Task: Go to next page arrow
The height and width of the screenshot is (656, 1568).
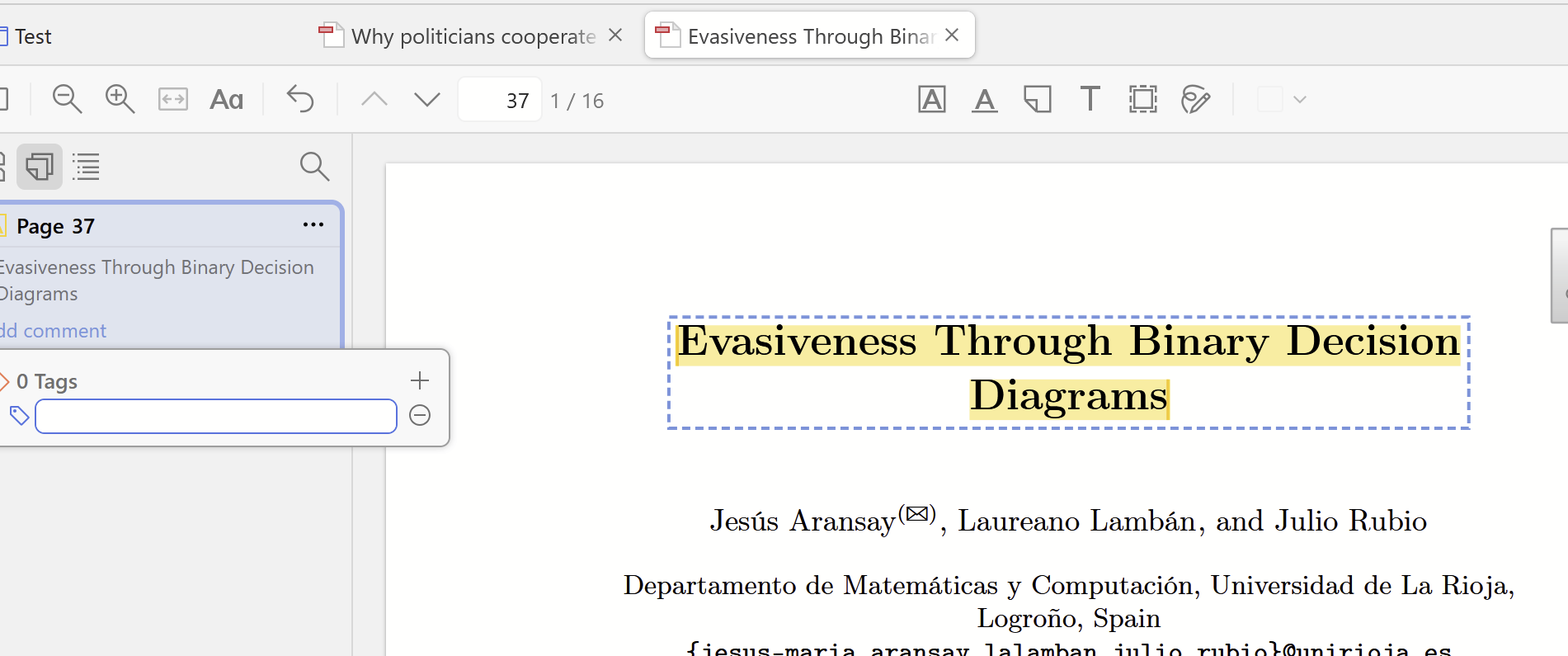Action: click(427, 100)
